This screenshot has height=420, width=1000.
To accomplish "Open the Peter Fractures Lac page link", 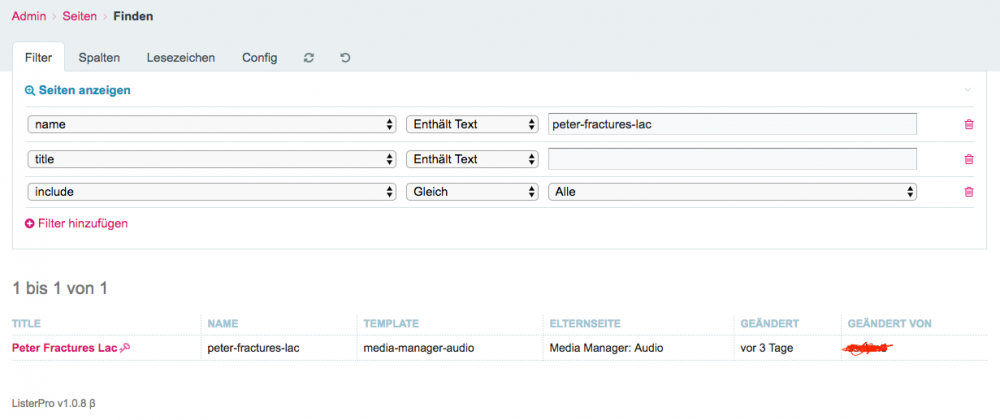I will point(64,348).
